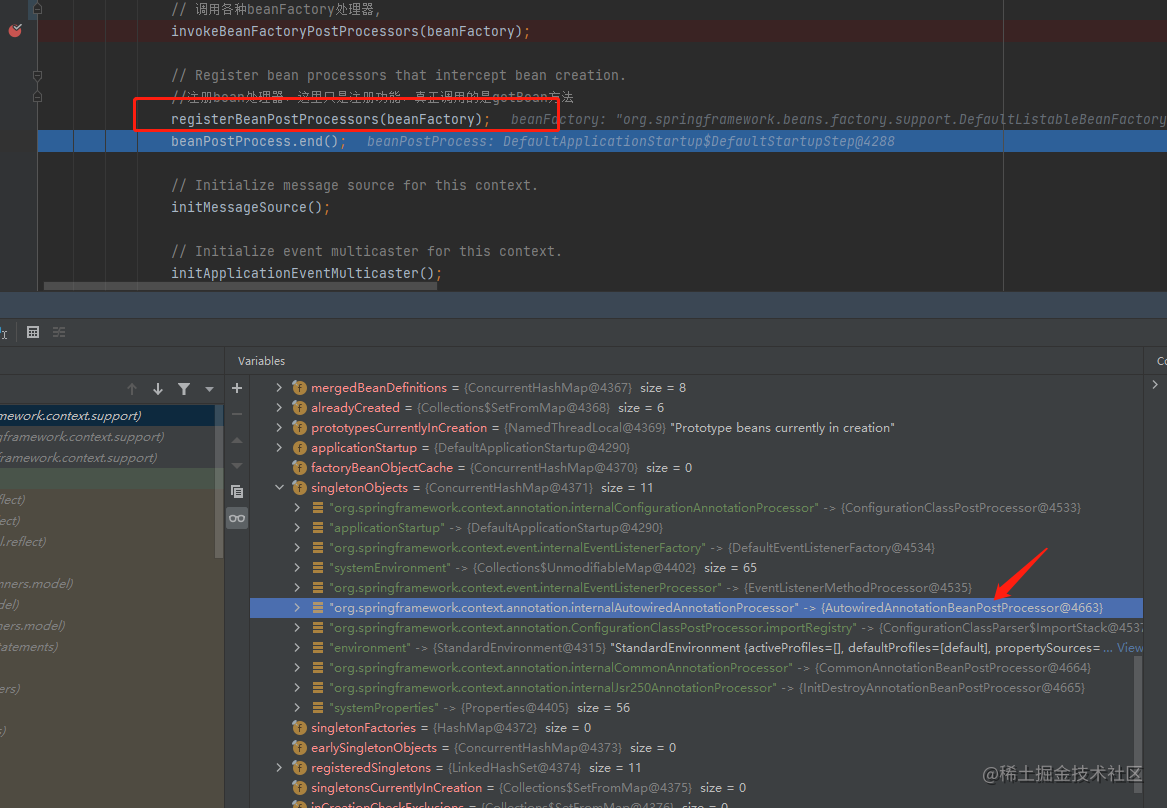
Task: Go to previous frame with up arrow
Action: pyautogui.click(x=132, y=388)
